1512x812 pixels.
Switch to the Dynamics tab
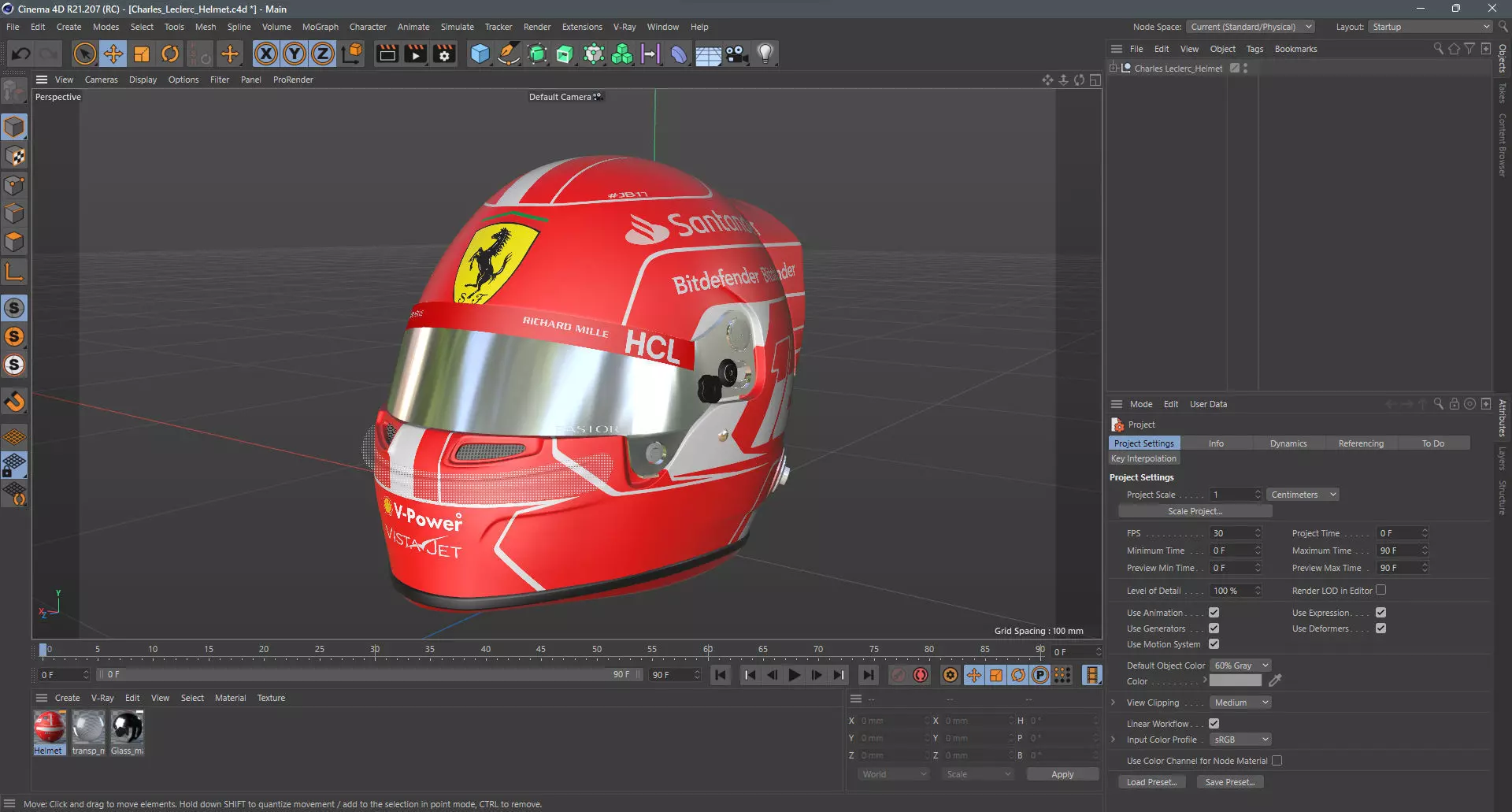point(1288,443)
